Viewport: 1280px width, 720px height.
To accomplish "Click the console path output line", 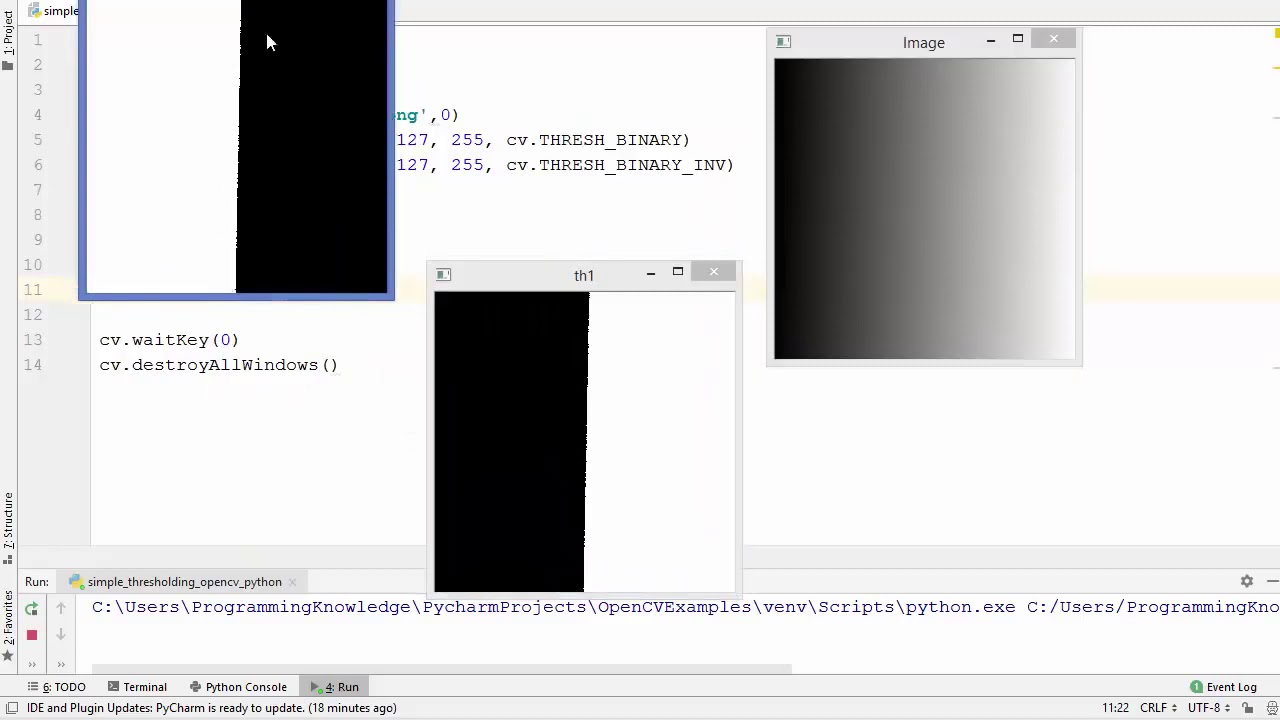I will point(685,607).
